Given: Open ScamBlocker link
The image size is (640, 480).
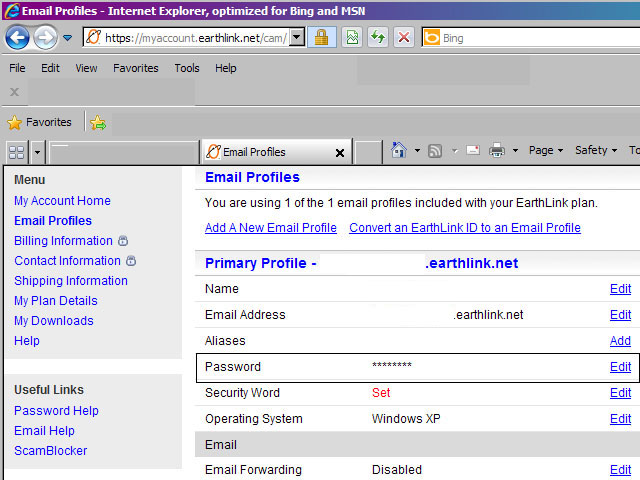Looking at the screenshot, I should (x=51, y=451).
